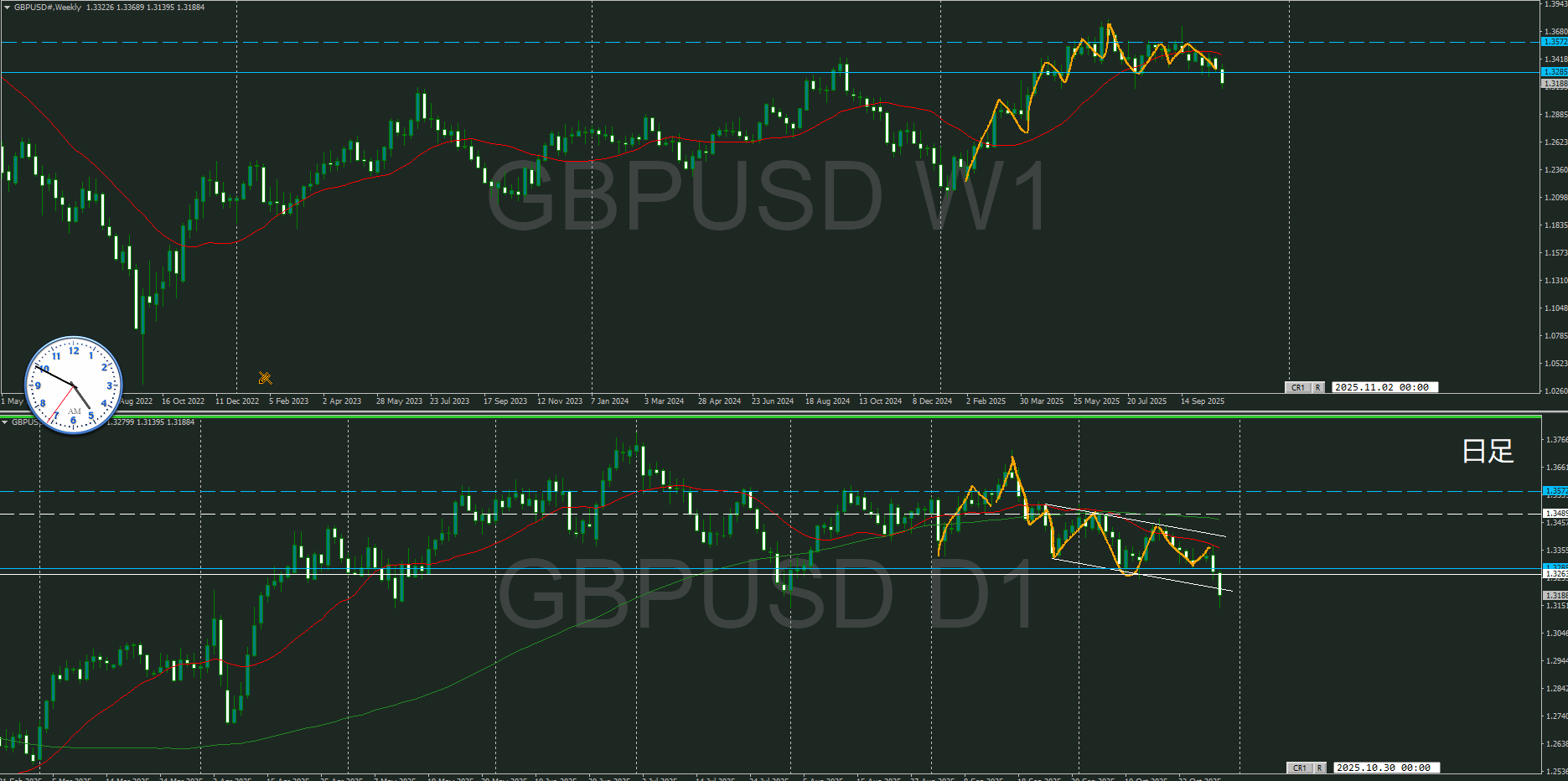Click the analog clock widget
Image resolution: width=1568 pixels, height=781 pixels.
[x=74, y=385]
